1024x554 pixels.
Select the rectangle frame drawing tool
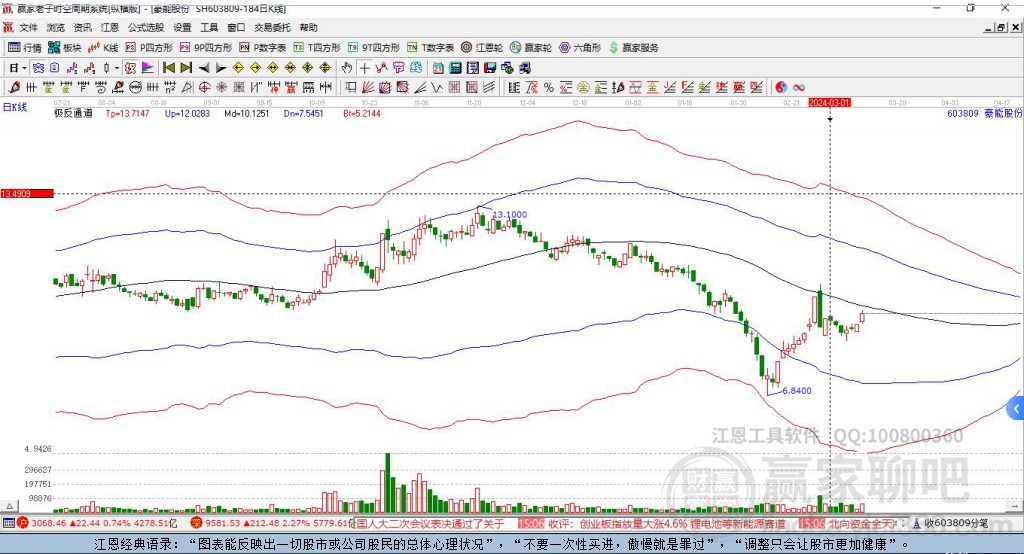point(351,88)
